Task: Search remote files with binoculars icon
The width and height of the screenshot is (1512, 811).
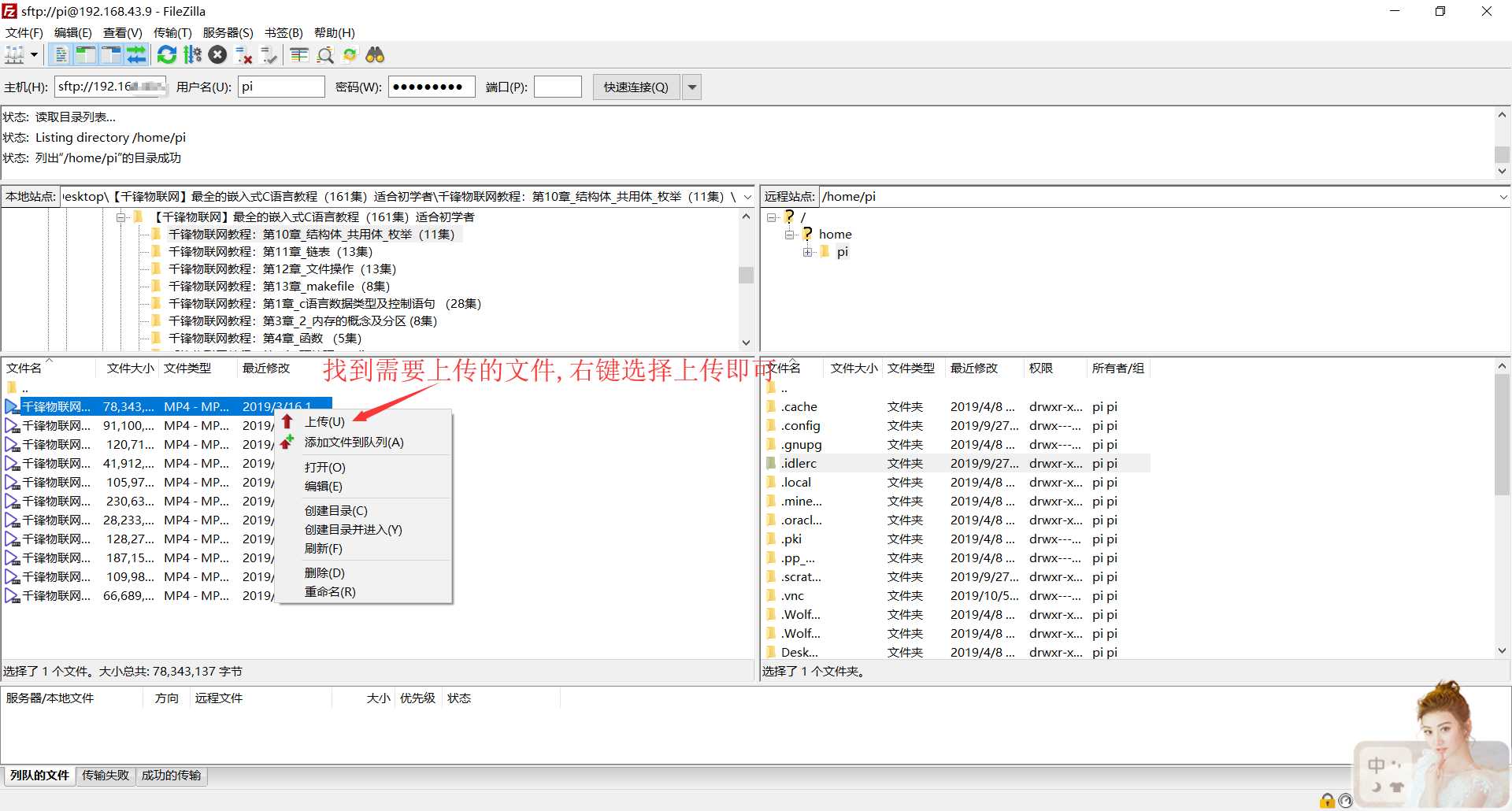Action: (376, 55)
